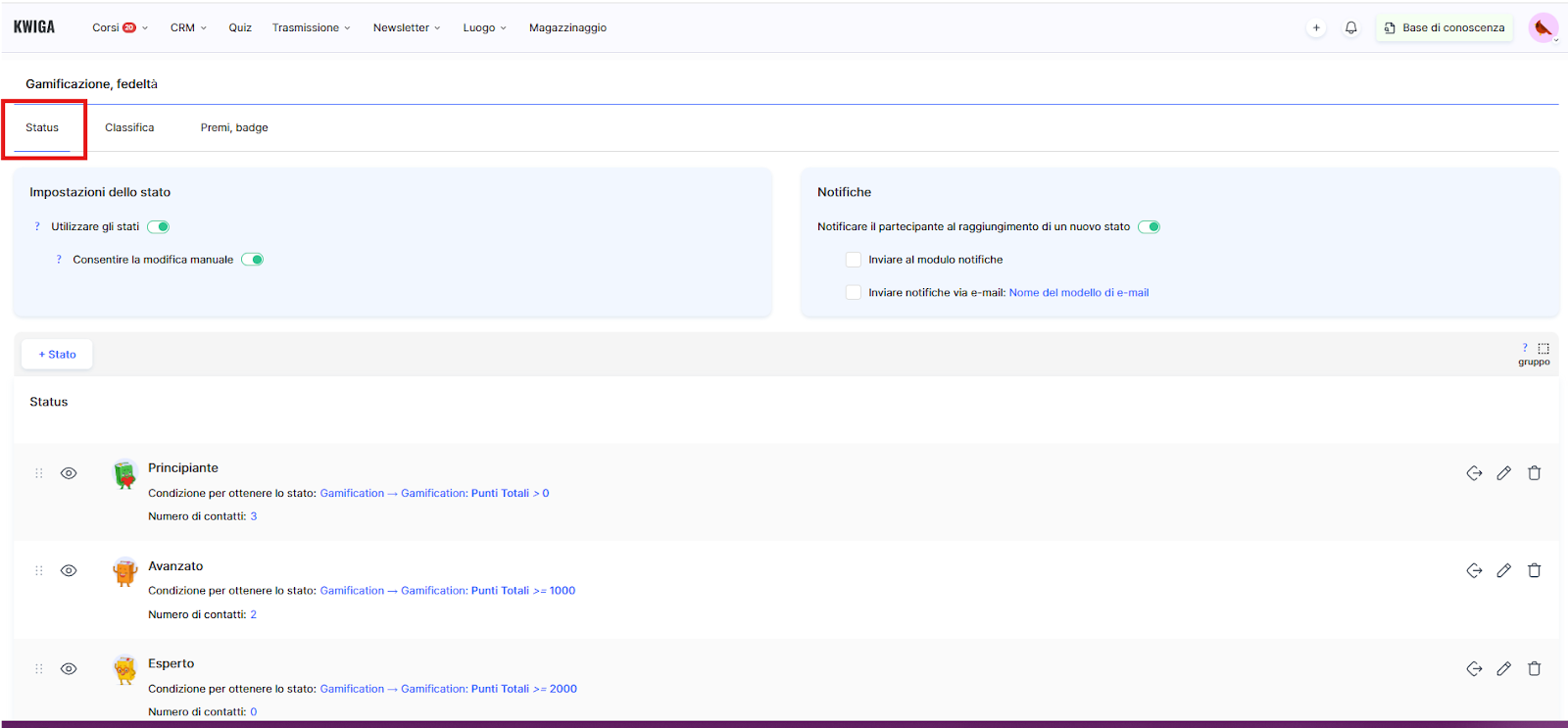
Task: Click the drag handle for Avanzato row
Action: [x=39, y=570]
